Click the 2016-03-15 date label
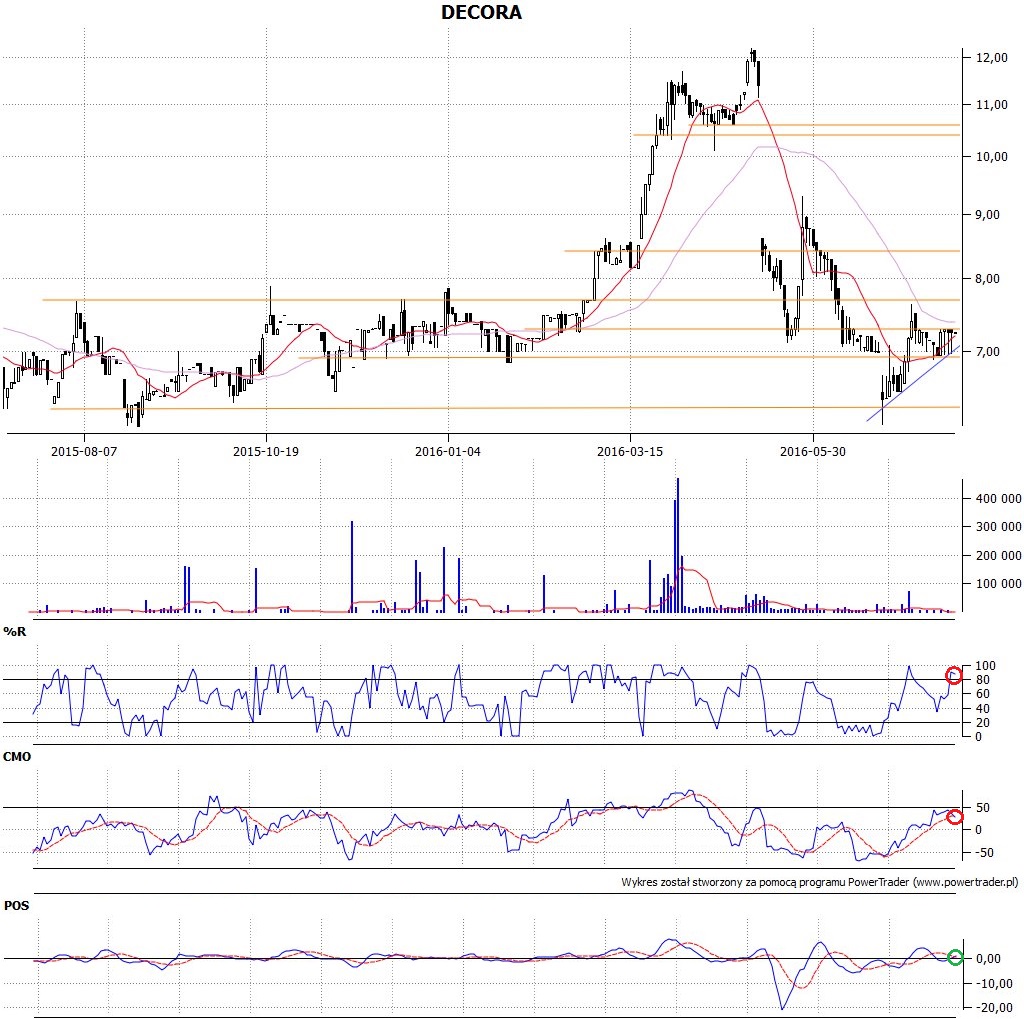 tap(630, 451)
